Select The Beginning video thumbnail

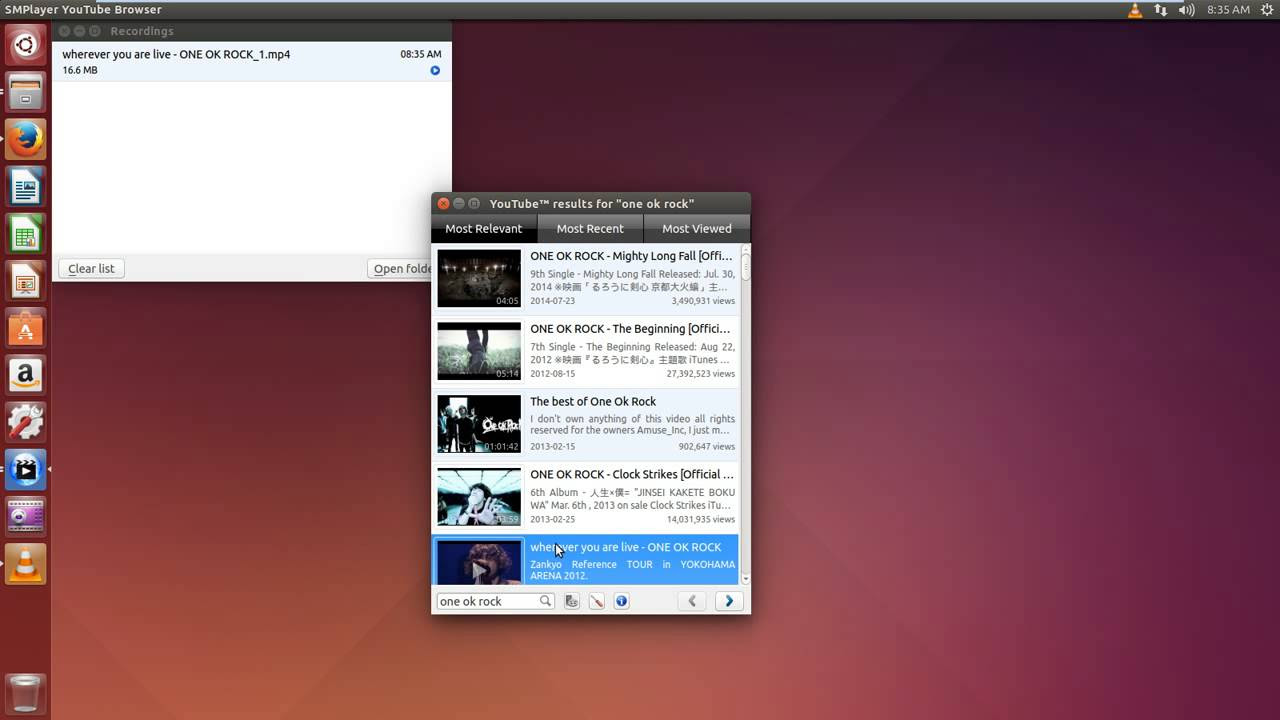tap(479, 351)
